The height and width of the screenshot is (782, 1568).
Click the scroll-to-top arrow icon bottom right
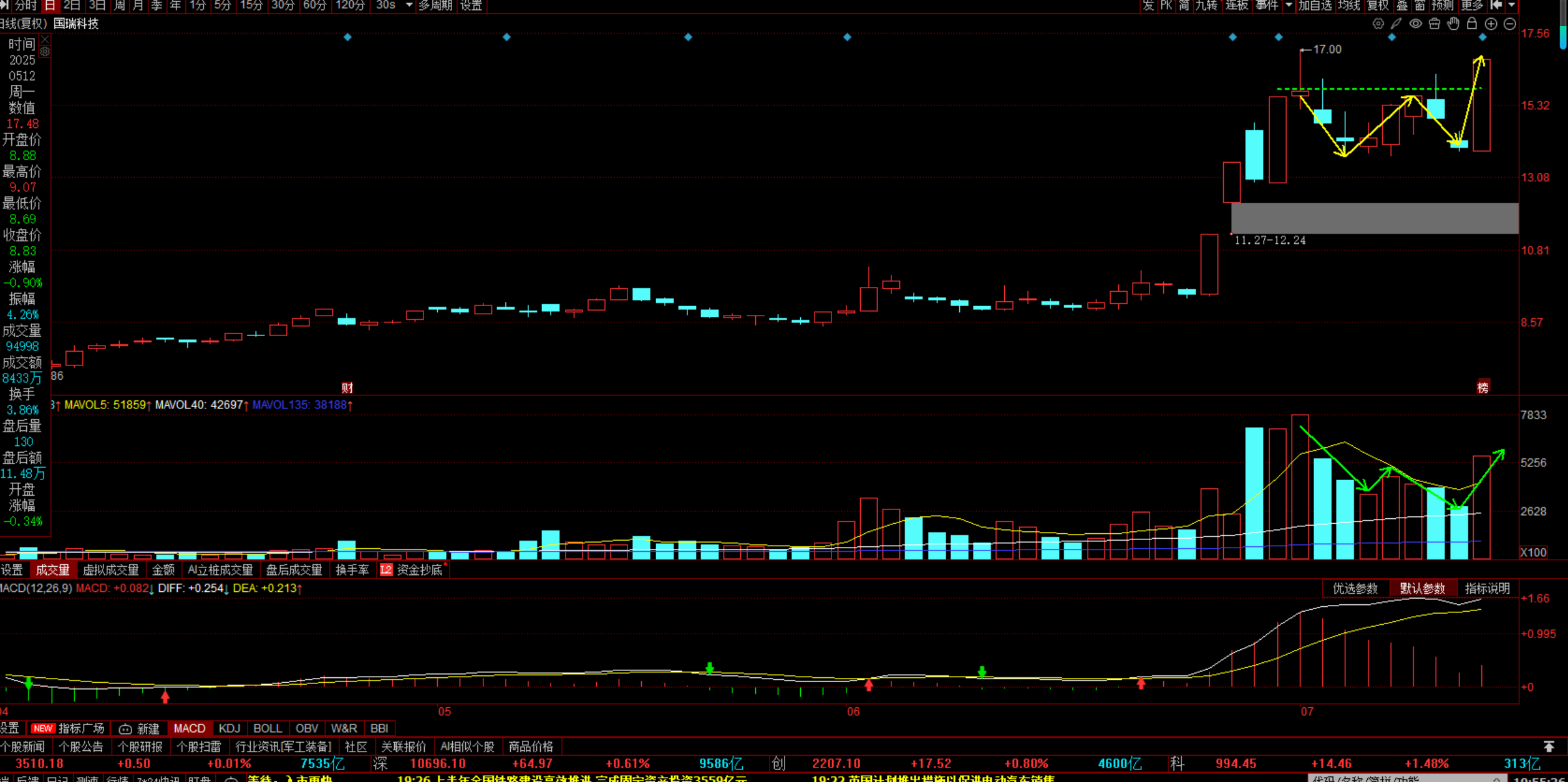[1549, 746]
